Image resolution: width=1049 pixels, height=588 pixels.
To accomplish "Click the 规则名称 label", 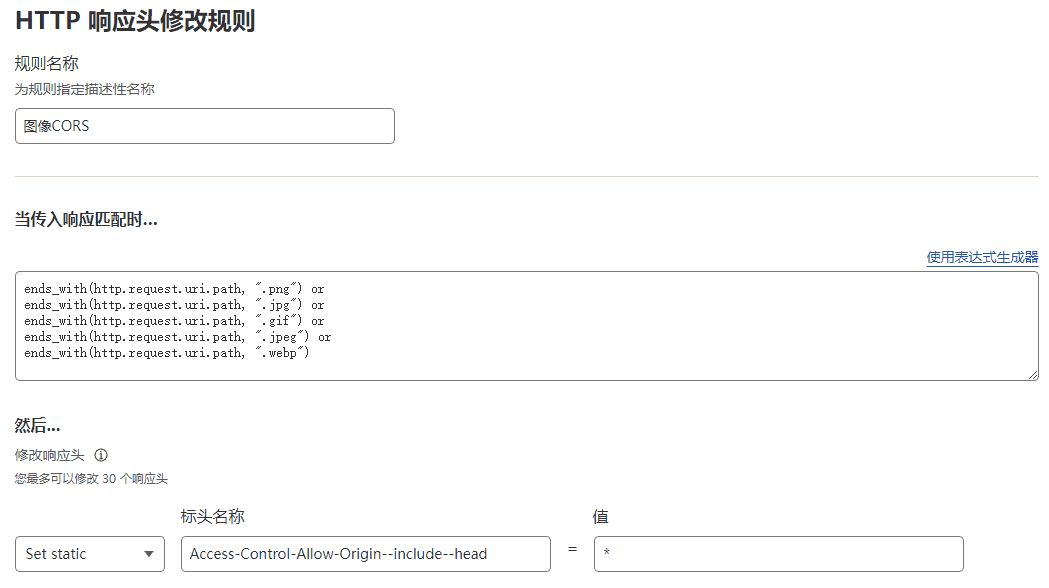I will [x=47, y=64].
